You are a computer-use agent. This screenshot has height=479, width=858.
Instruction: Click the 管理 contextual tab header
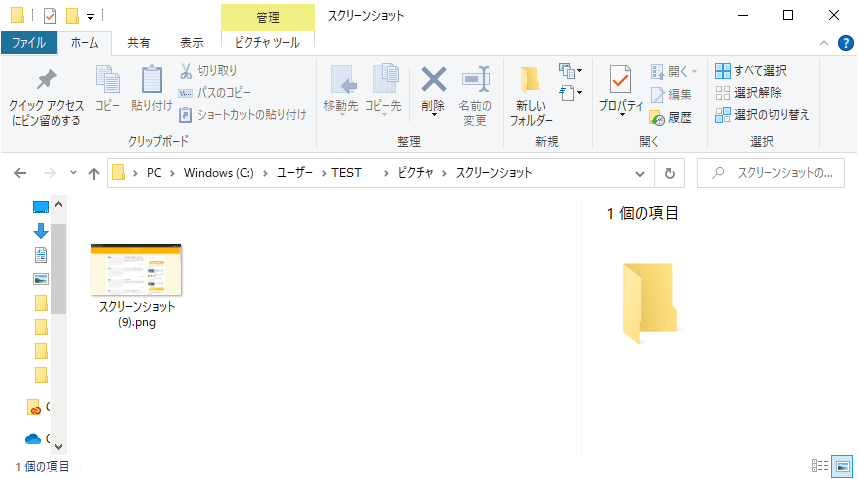click(268, 18)
